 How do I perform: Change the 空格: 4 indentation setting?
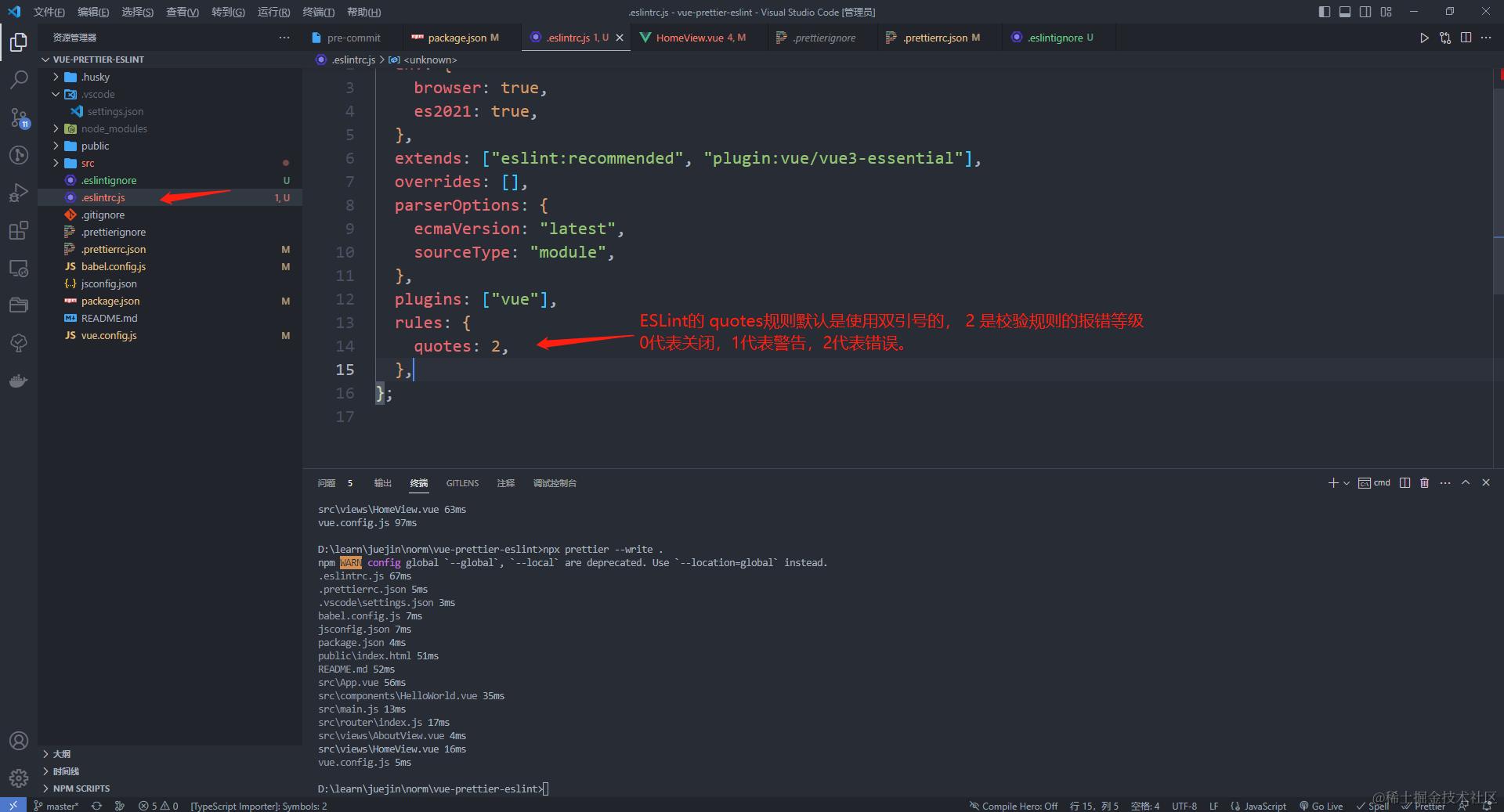click(1145, 806)
